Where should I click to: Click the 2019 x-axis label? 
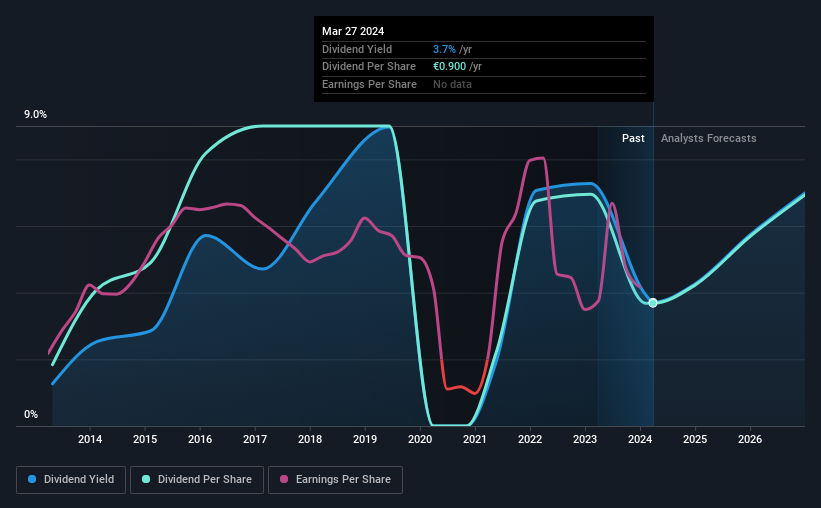(x=365, y=439)
